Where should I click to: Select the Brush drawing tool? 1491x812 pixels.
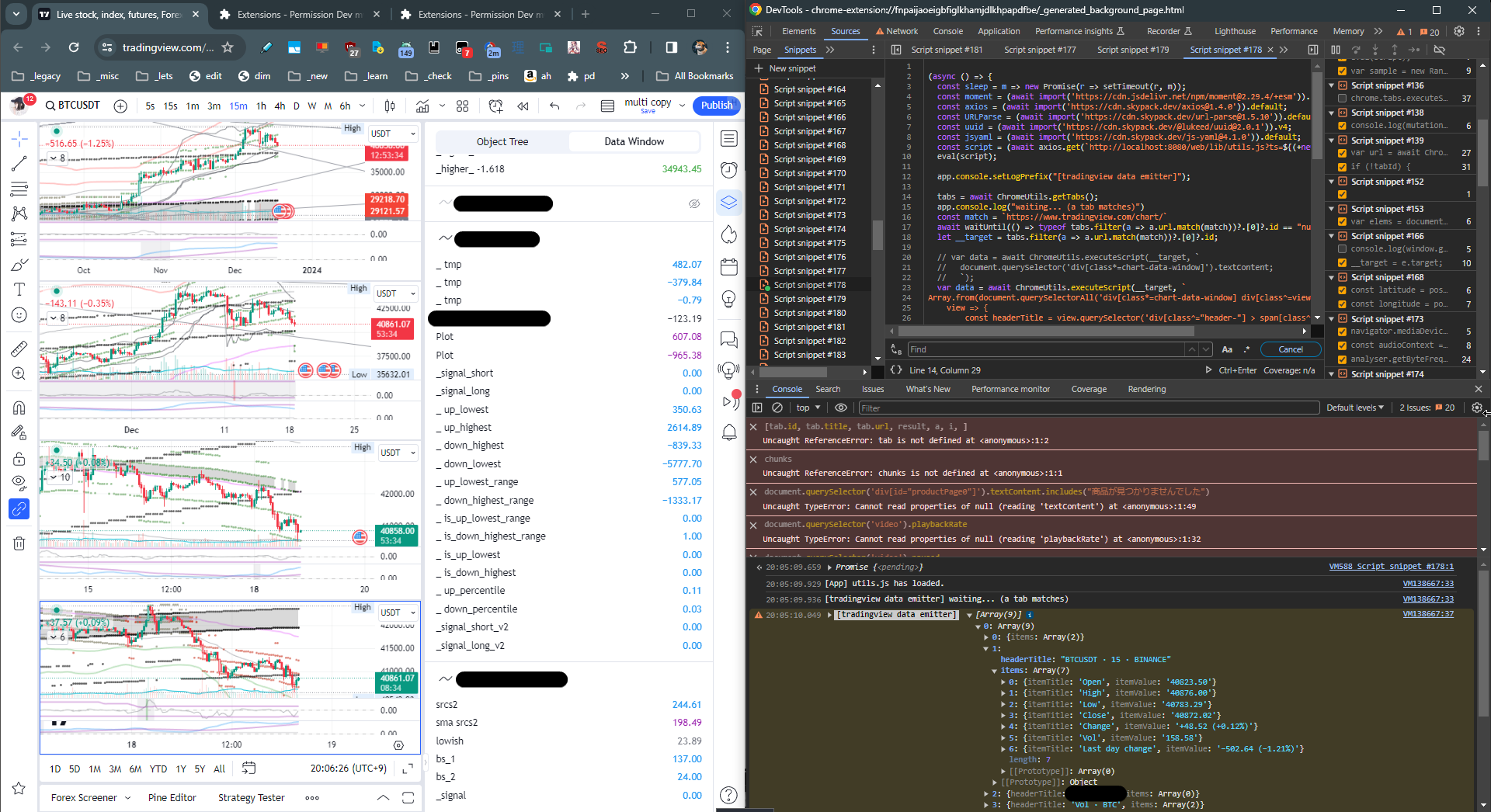[19, 266]
